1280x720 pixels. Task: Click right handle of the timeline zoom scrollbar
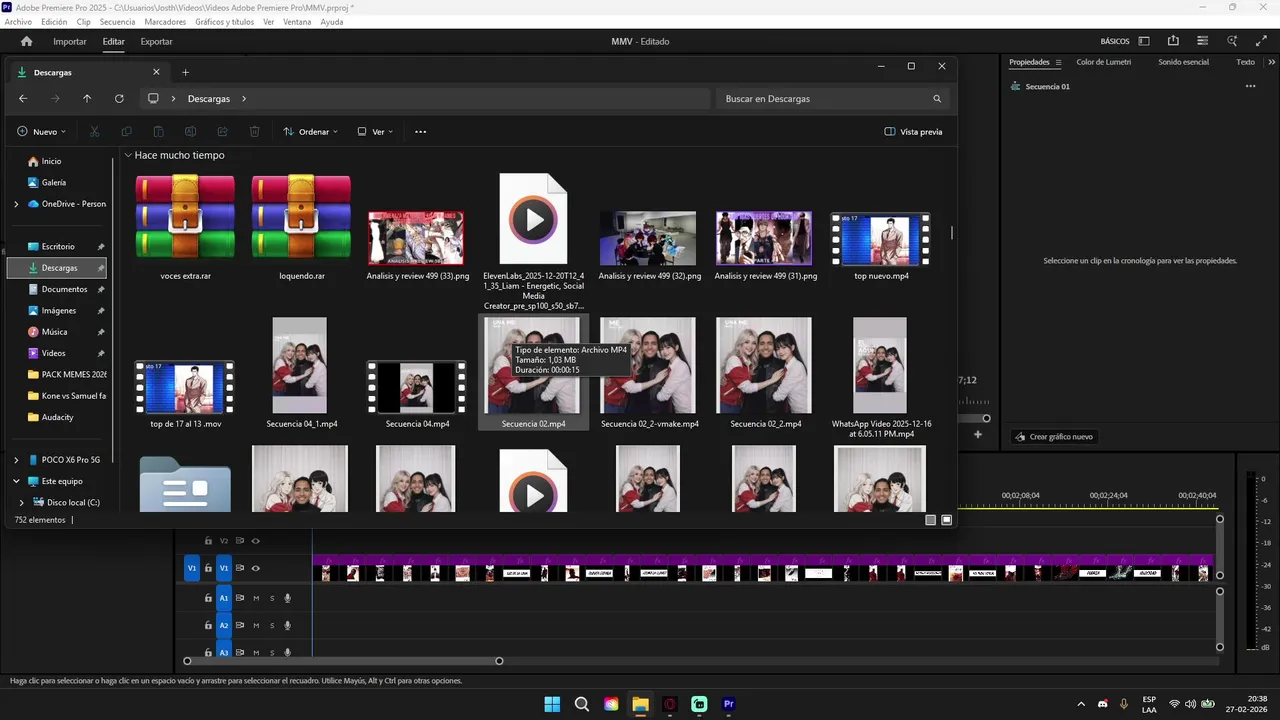499,661
